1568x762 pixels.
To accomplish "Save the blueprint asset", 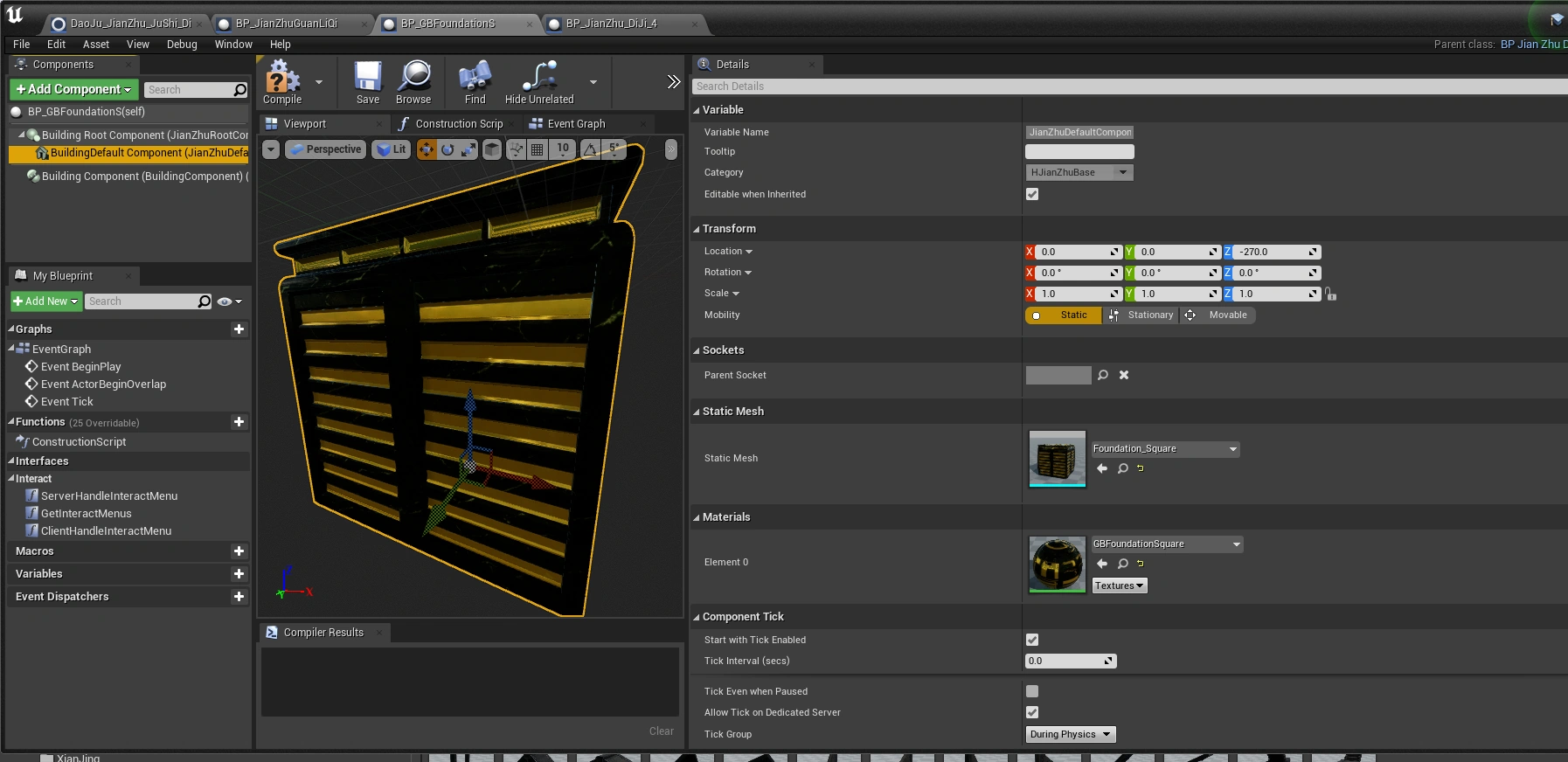I will pos(368,82).
